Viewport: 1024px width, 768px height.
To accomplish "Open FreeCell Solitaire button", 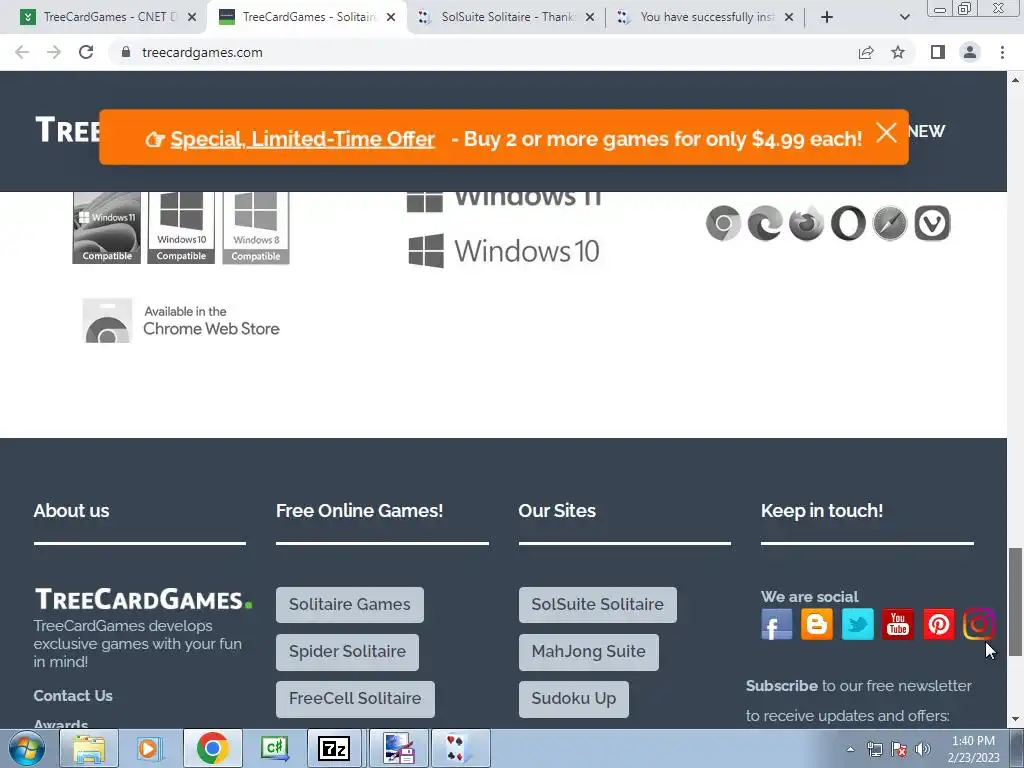I will (x=355, y=699).
